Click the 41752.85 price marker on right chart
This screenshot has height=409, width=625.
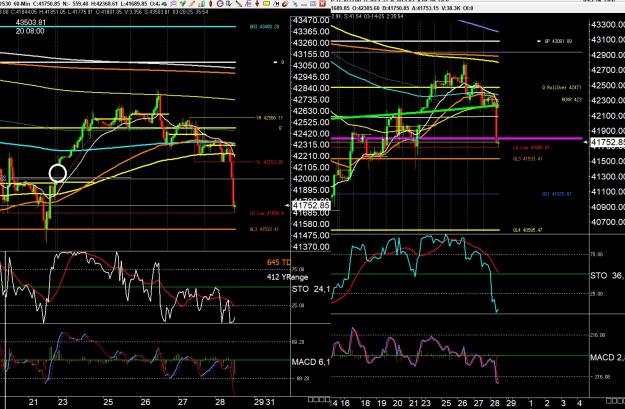point(607,142)
